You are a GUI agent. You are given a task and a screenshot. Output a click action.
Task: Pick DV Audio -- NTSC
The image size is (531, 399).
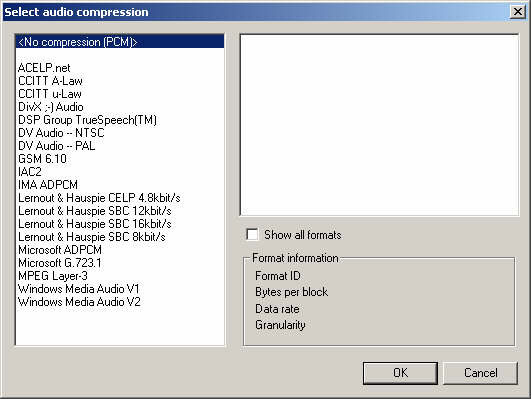[120, 133]
